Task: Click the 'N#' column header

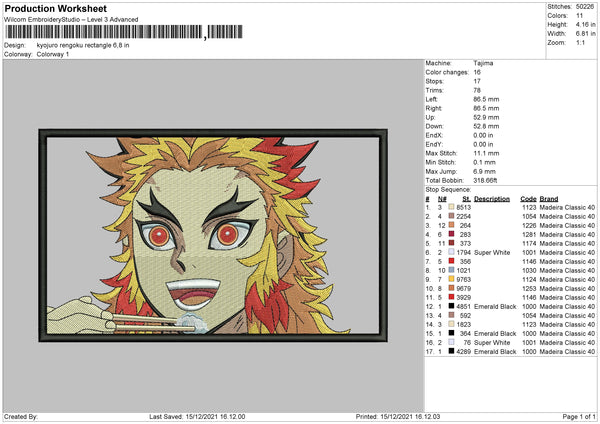Action: pyautogui.click(x=442, y=199)
